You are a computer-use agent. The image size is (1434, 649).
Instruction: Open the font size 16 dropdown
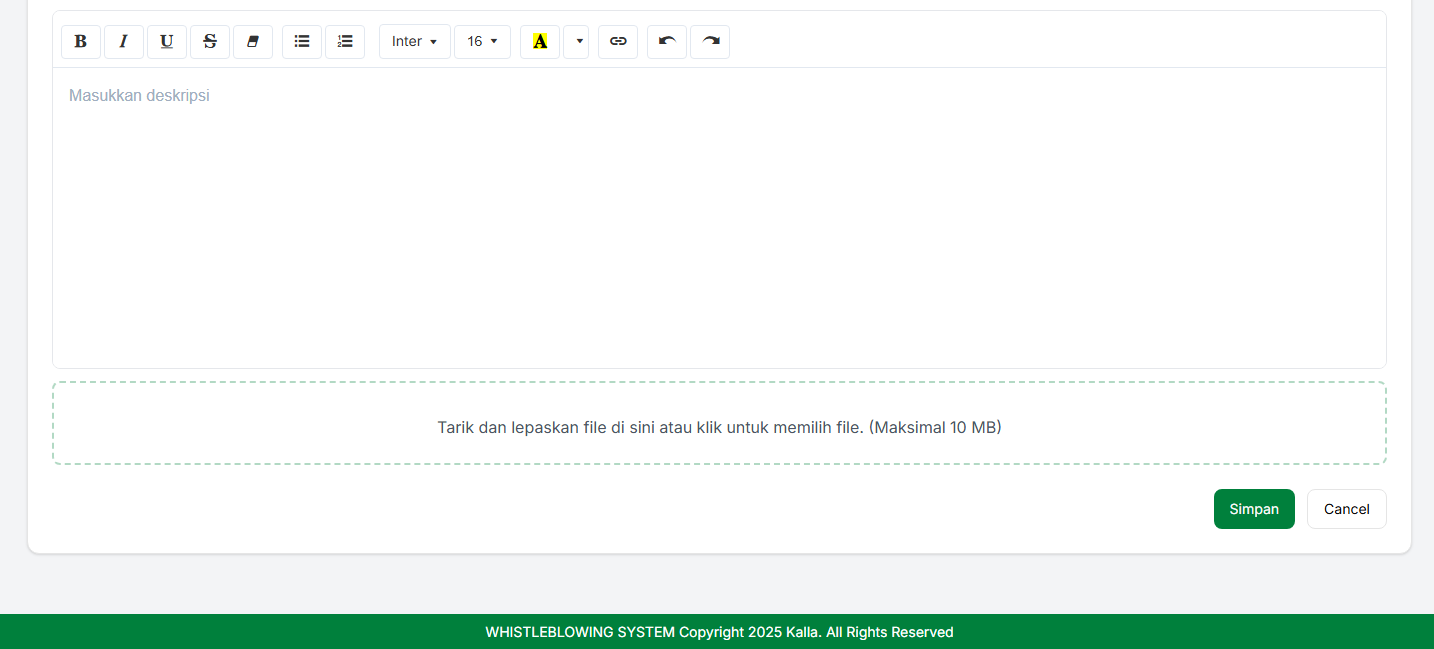[482, 42]
